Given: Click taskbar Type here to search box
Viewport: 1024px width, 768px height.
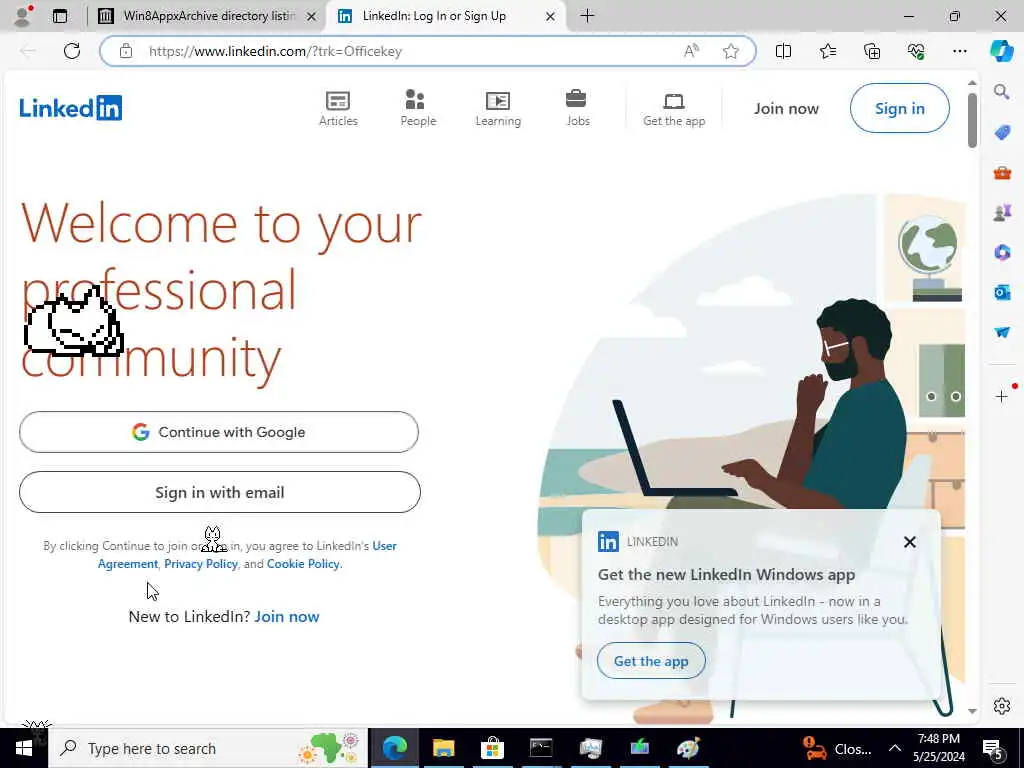Looking at the screenshot, I should tap(208, 748).
